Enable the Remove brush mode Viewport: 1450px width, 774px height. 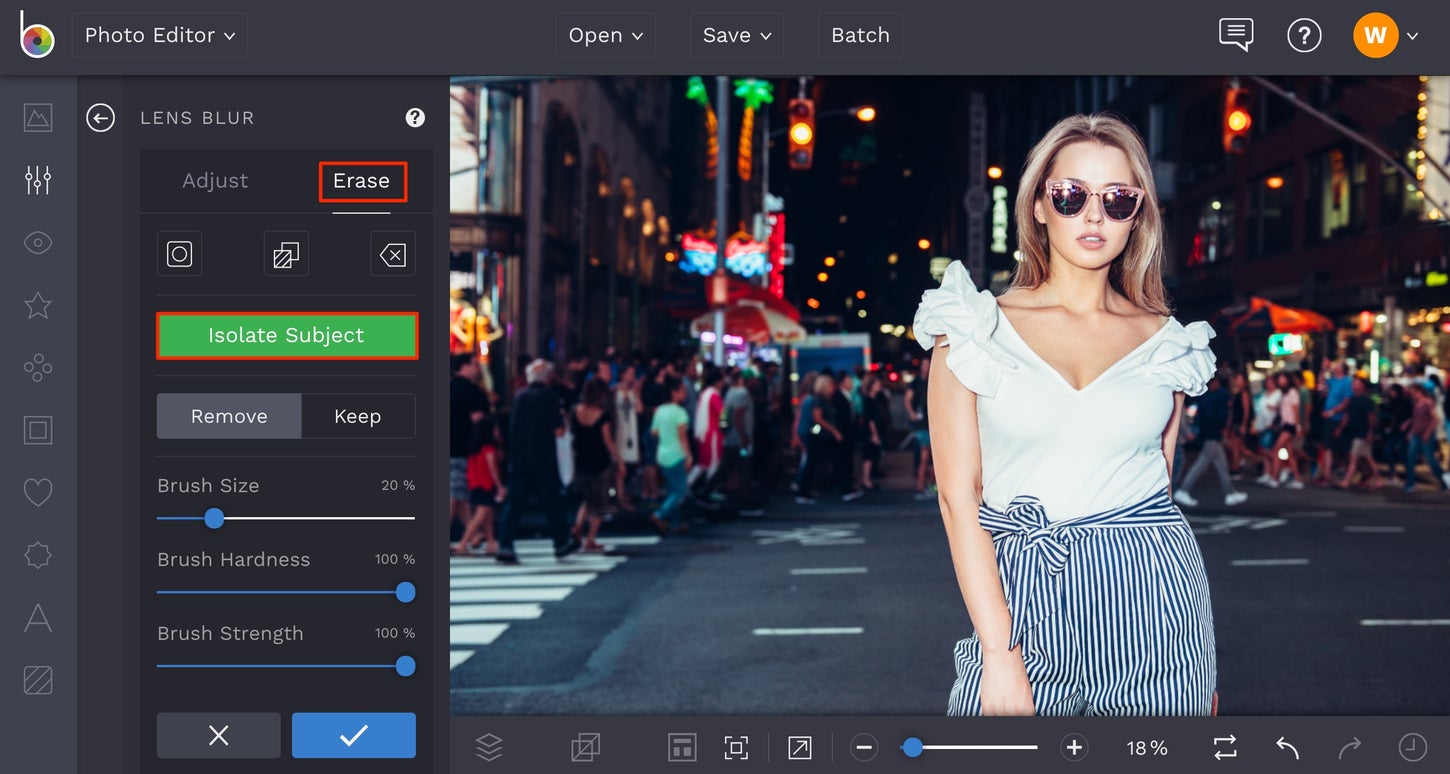tap(228, 416)
